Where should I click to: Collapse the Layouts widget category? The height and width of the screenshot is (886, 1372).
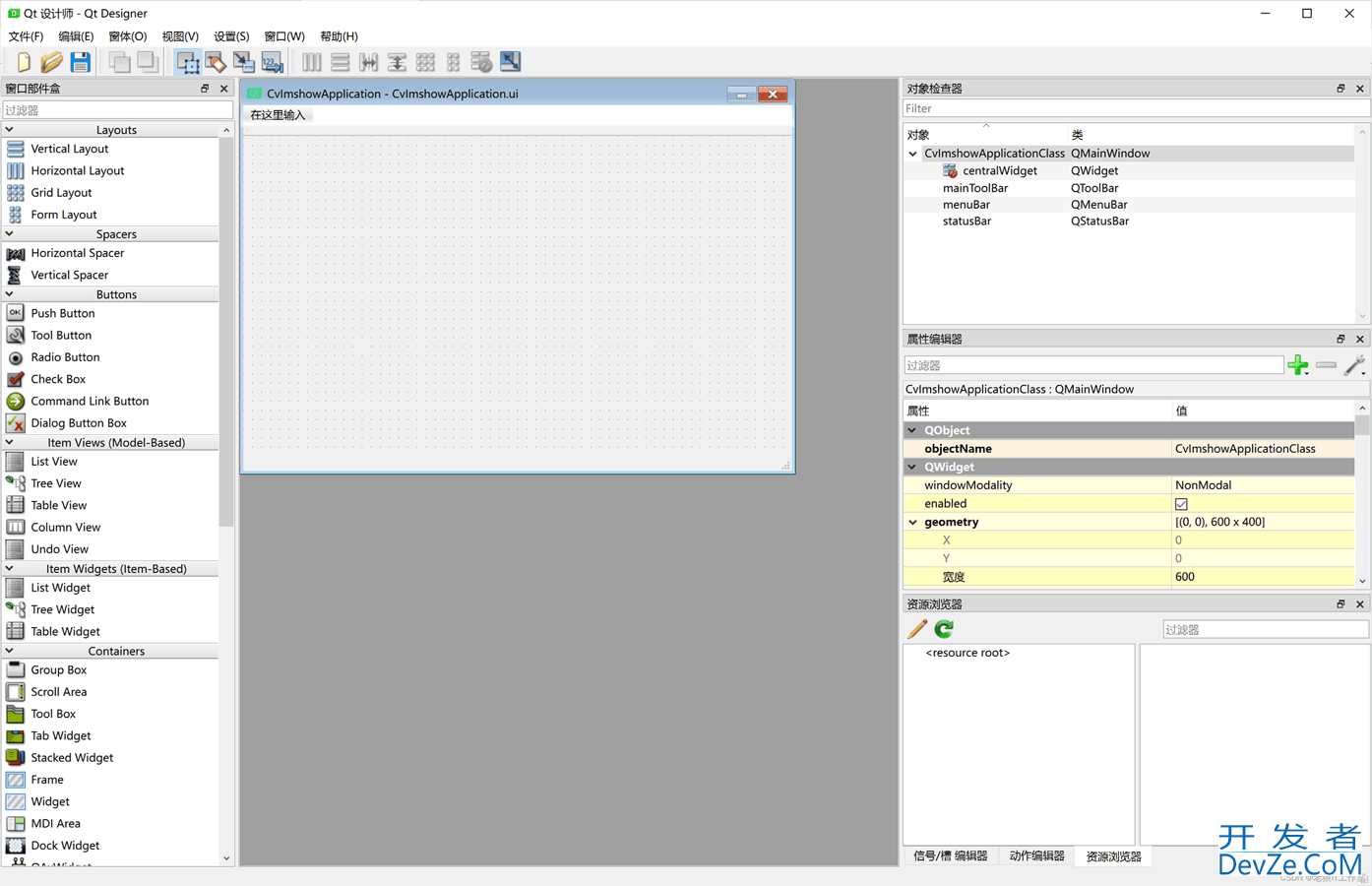coord(10,130)
